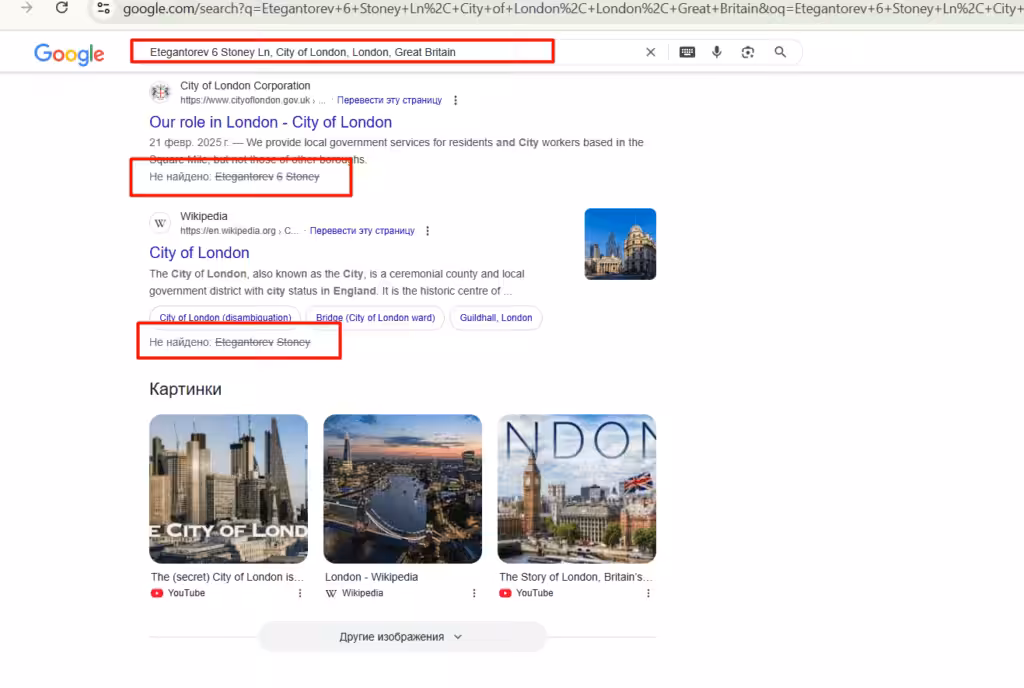The width and height of the screenshot is (1024, 688).
Task: Click the Wikipedia favicon of City of London result
Action: [x=160, y=223]
